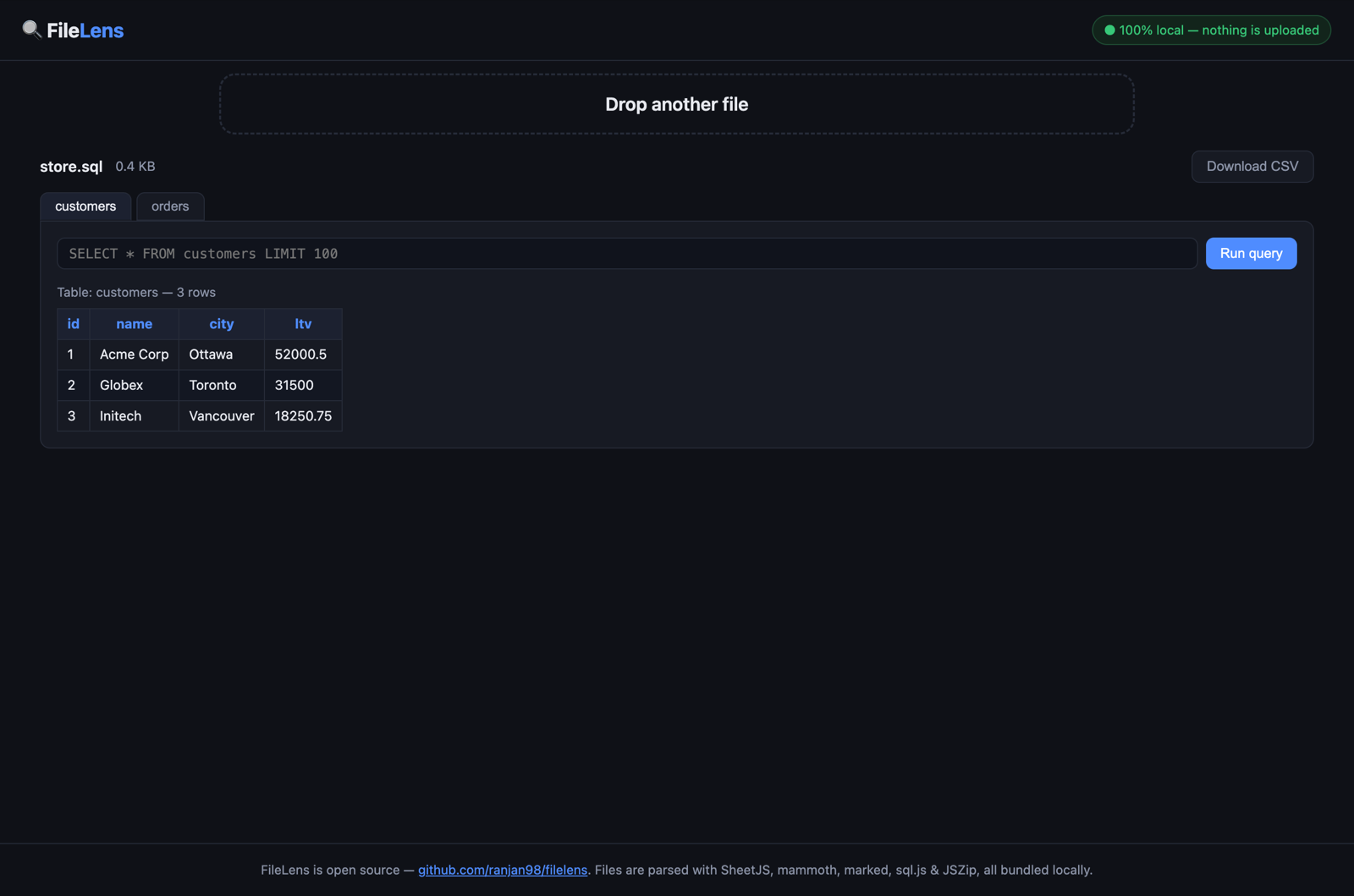
Task: Select the 'Acme Corp' cell
Action: click(134, 355)
